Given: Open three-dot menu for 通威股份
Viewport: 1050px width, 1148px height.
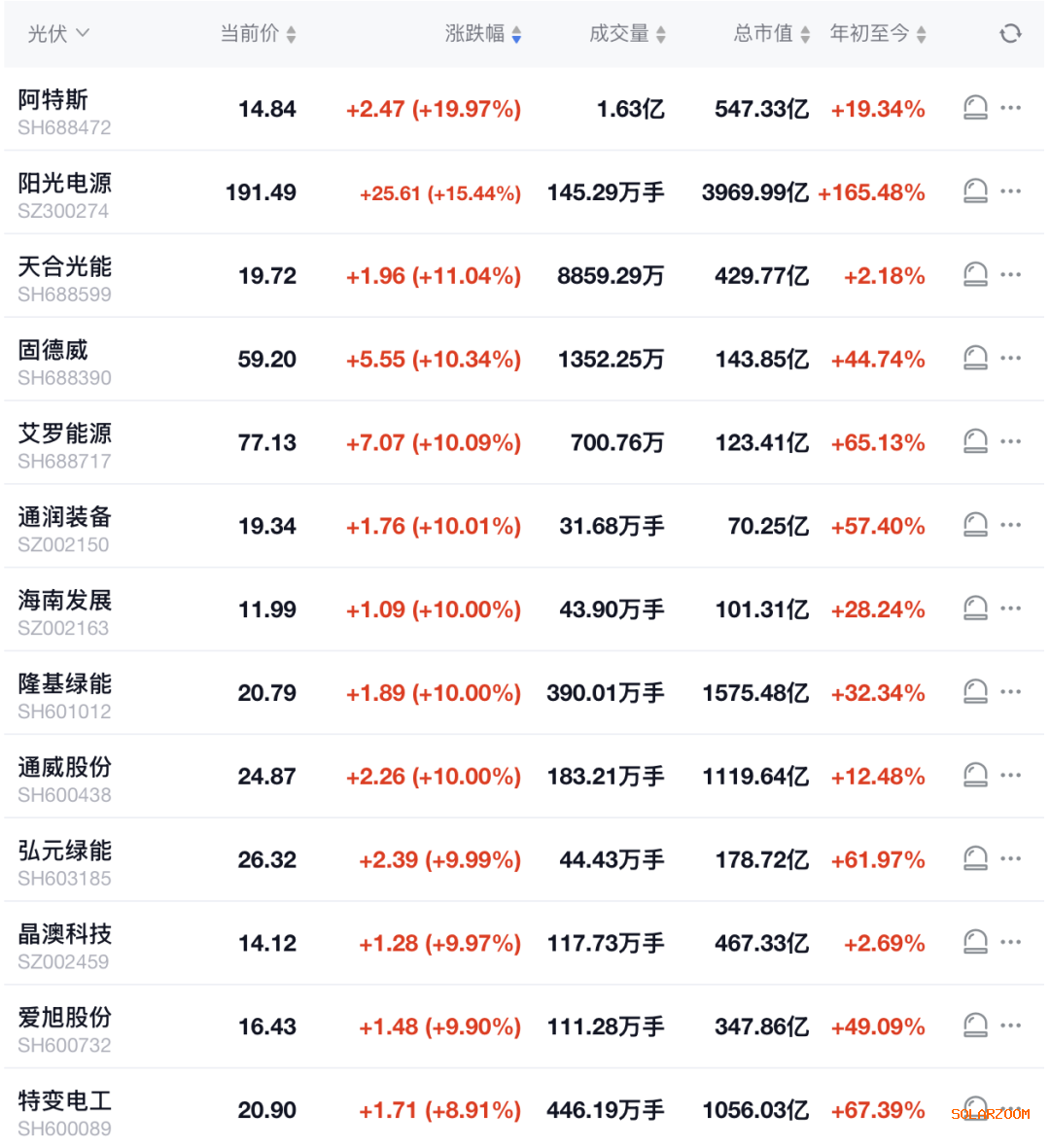Looking at the screenshot, I should tap(1011, 775).
